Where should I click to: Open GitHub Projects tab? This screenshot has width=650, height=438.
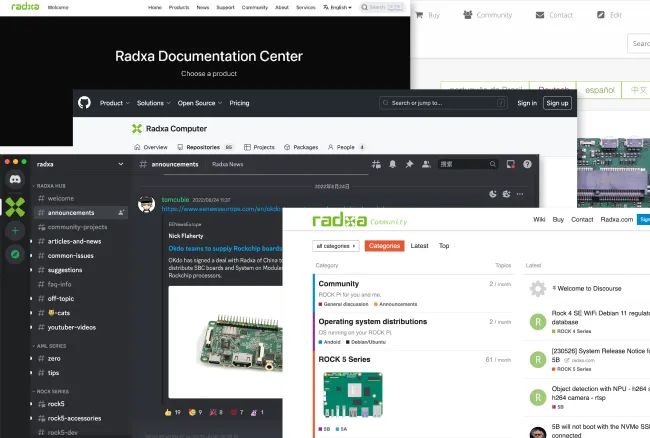[x=259, y=147]
